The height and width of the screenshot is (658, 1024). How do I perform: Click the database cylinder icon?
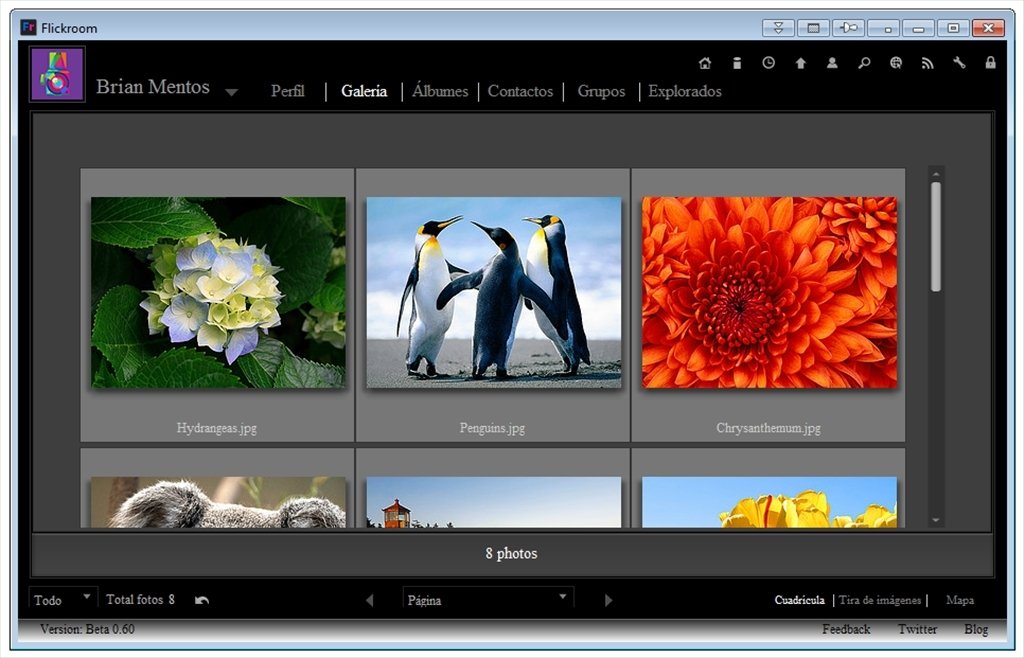click(x=737, y=63)
